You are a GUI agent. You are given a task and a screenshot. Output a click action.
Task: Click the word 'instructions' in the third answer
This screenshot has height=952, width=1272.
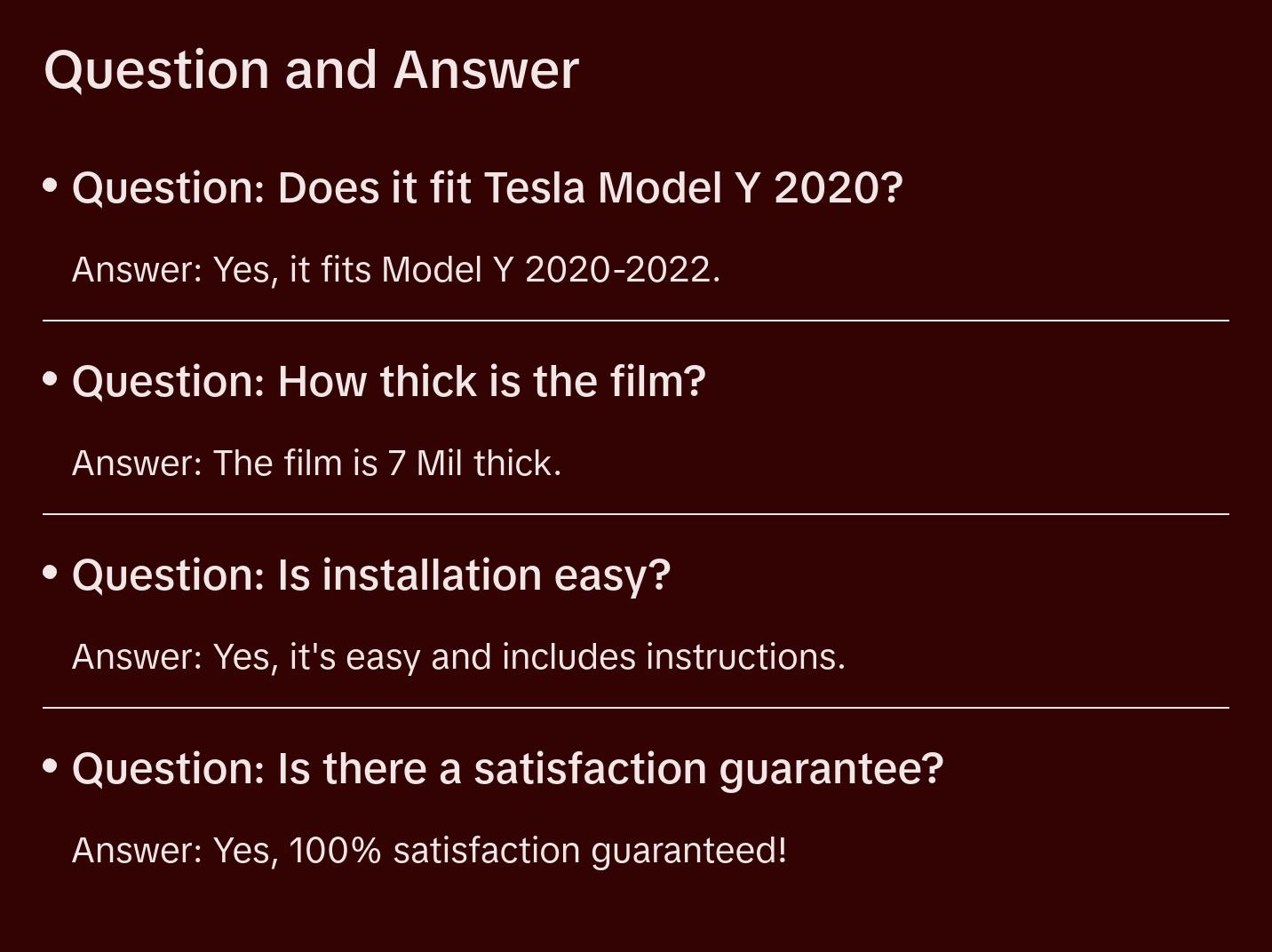[x=744, y=657]
